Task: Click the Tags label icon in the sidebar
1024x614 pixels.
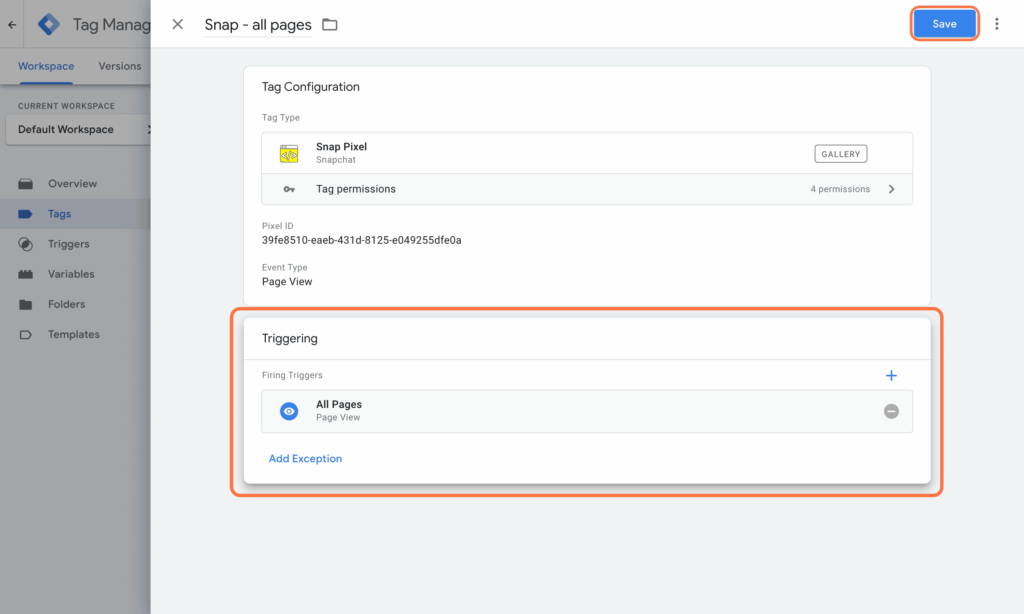Action: [25, 214]
